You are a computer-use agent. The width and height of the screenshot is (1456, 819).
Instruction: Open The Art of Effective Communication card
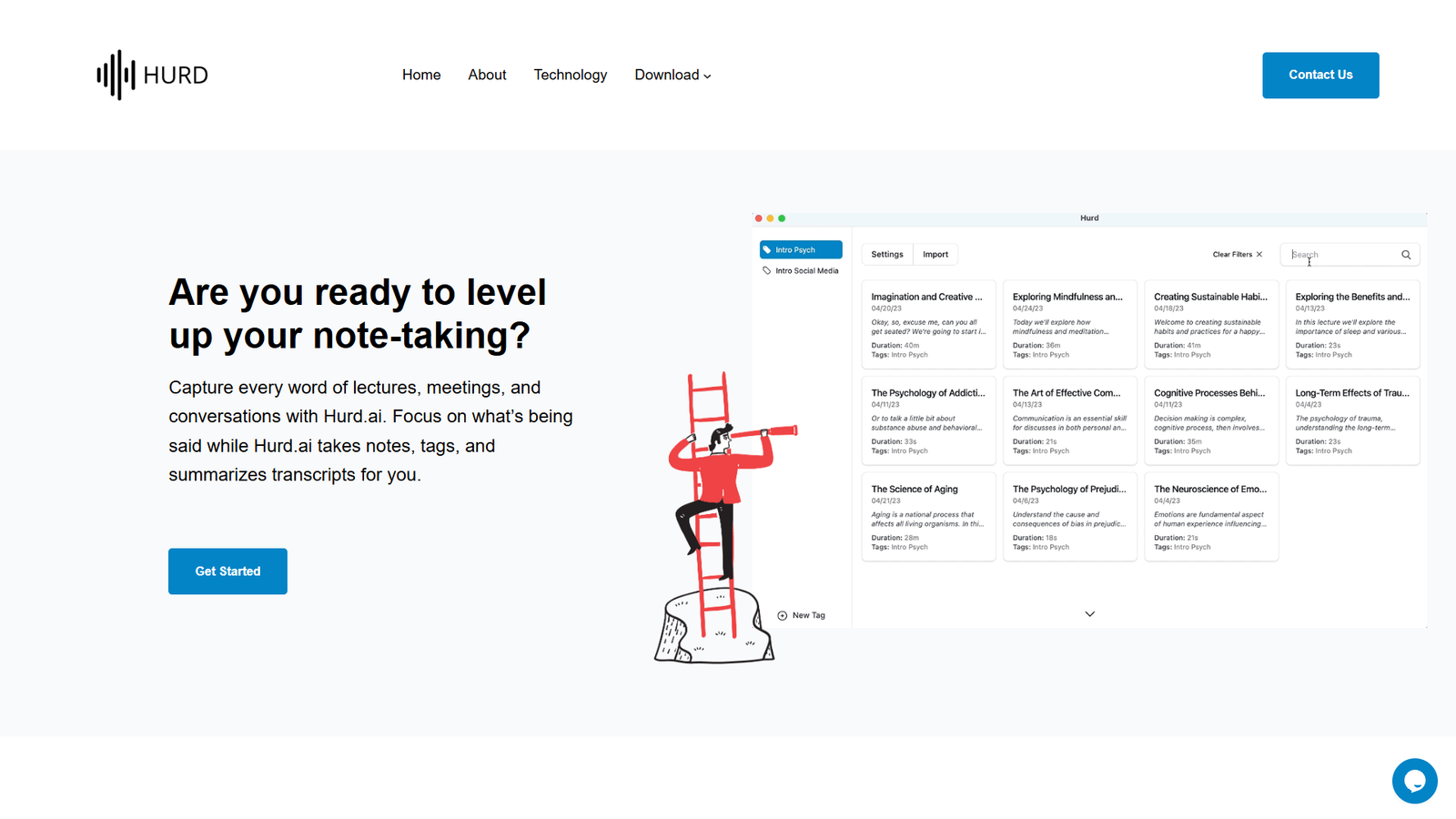[1070, 420]
